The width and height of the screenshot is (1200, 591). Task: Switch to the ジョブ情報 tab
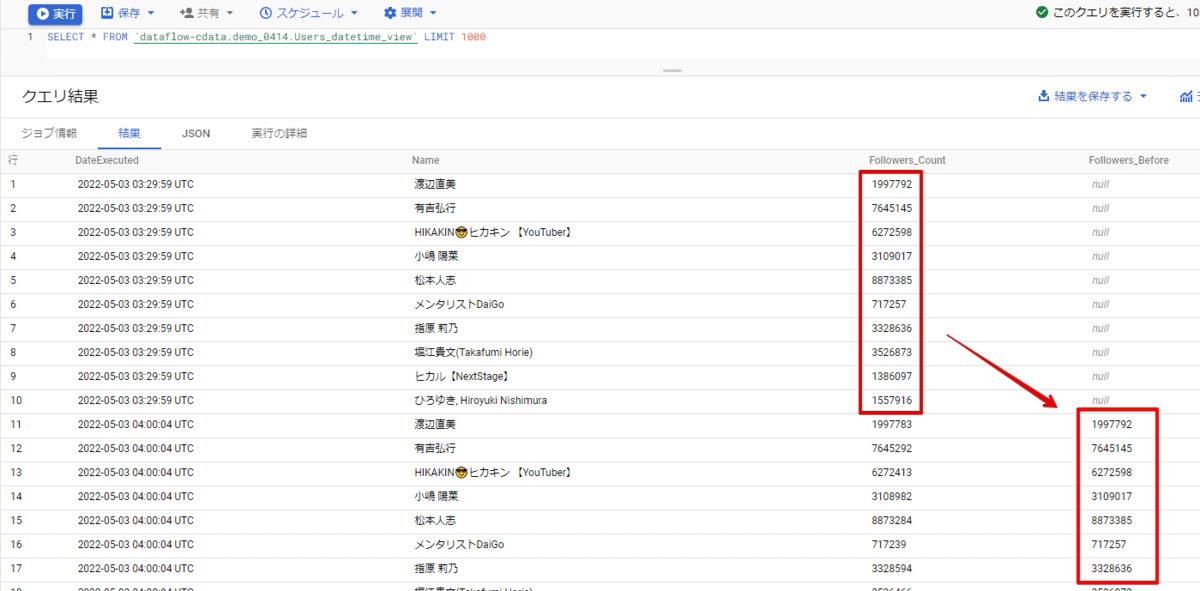(49, 133)
